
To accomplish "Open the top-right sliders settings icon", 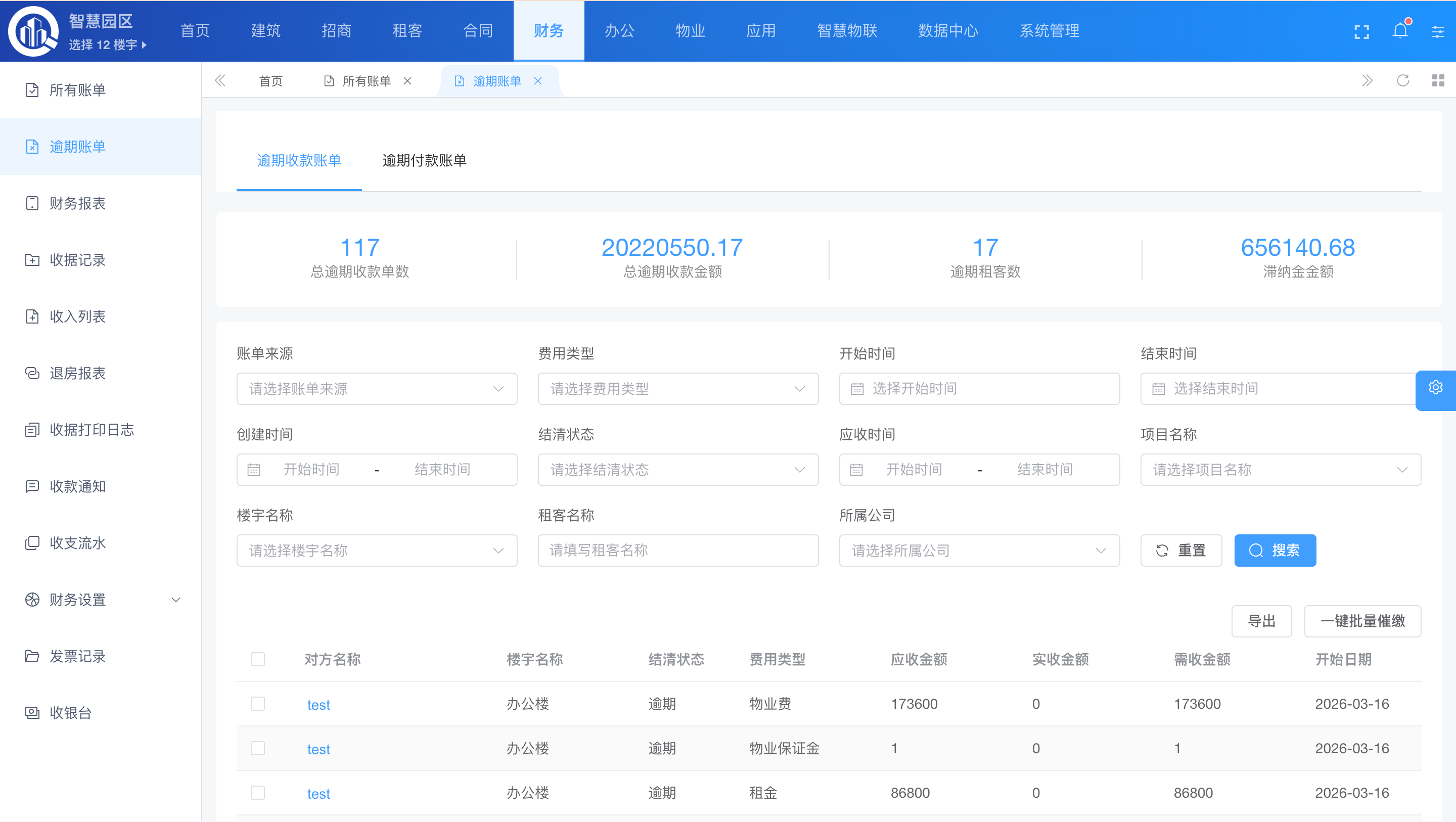I will [1437, 32].
